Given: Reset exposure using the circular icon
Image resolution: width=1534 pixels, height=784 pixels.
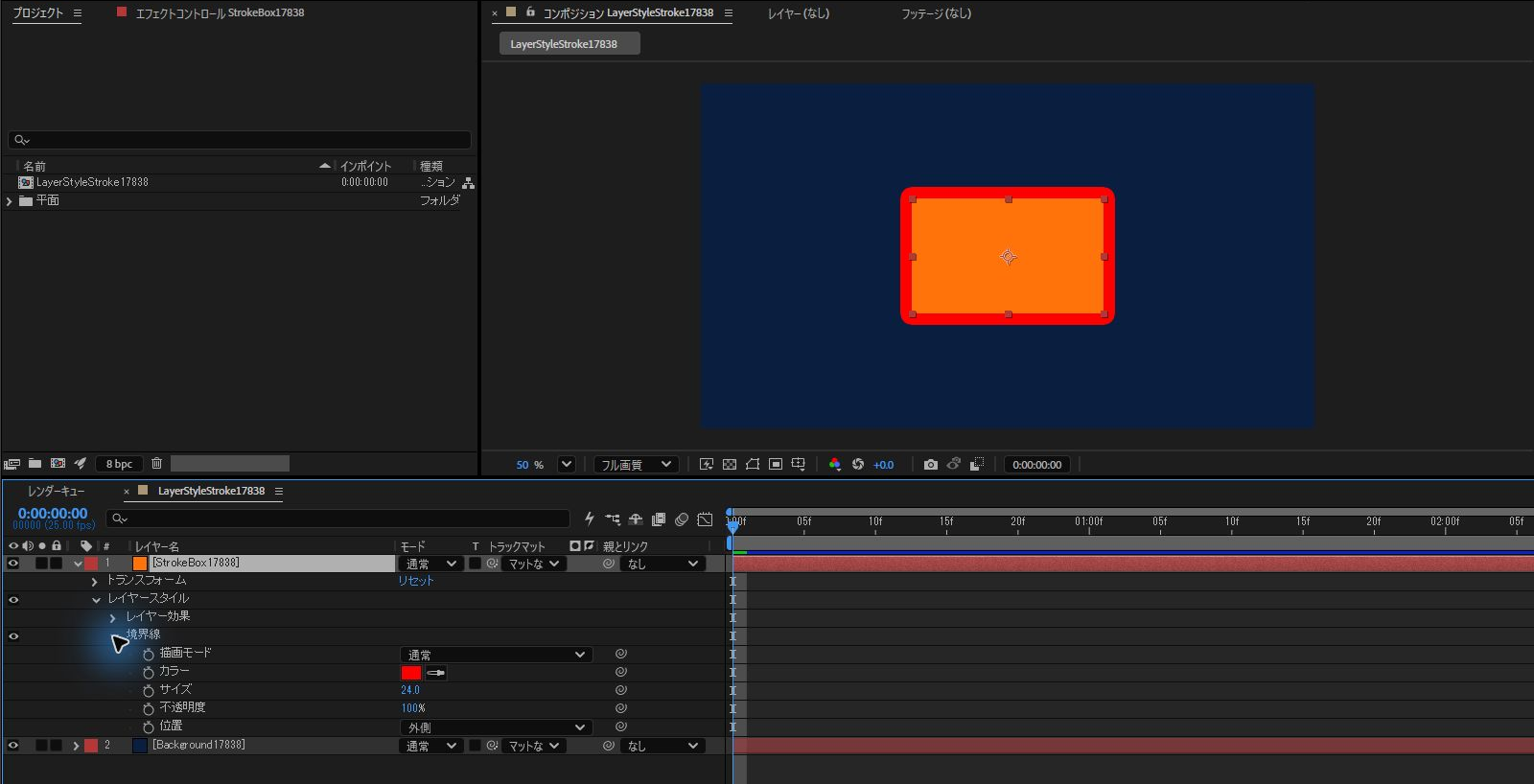Looking at the screenshot, I should [858, 464].
